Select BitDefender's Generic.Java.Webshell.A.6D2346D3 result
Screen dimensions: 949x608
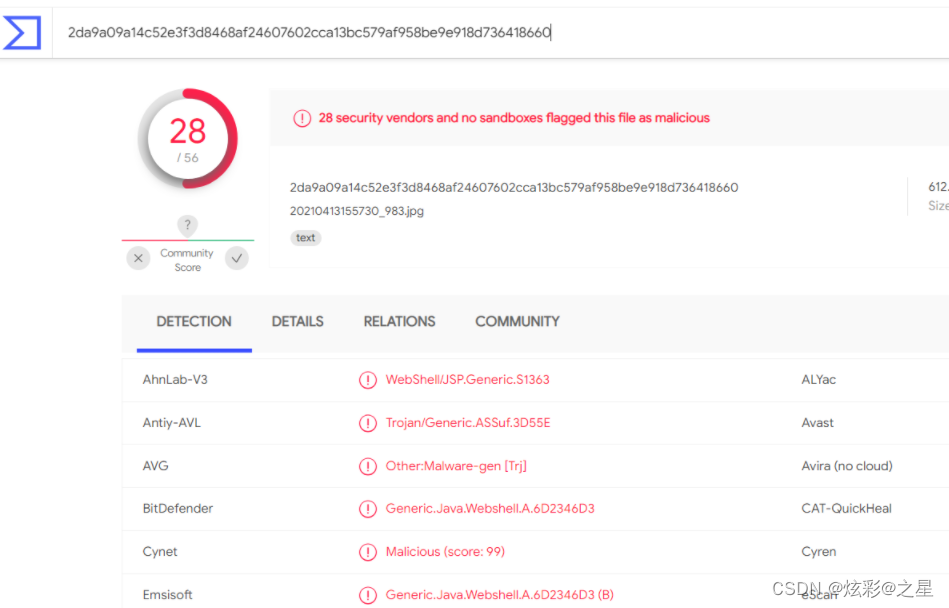[x=490, y=509]
